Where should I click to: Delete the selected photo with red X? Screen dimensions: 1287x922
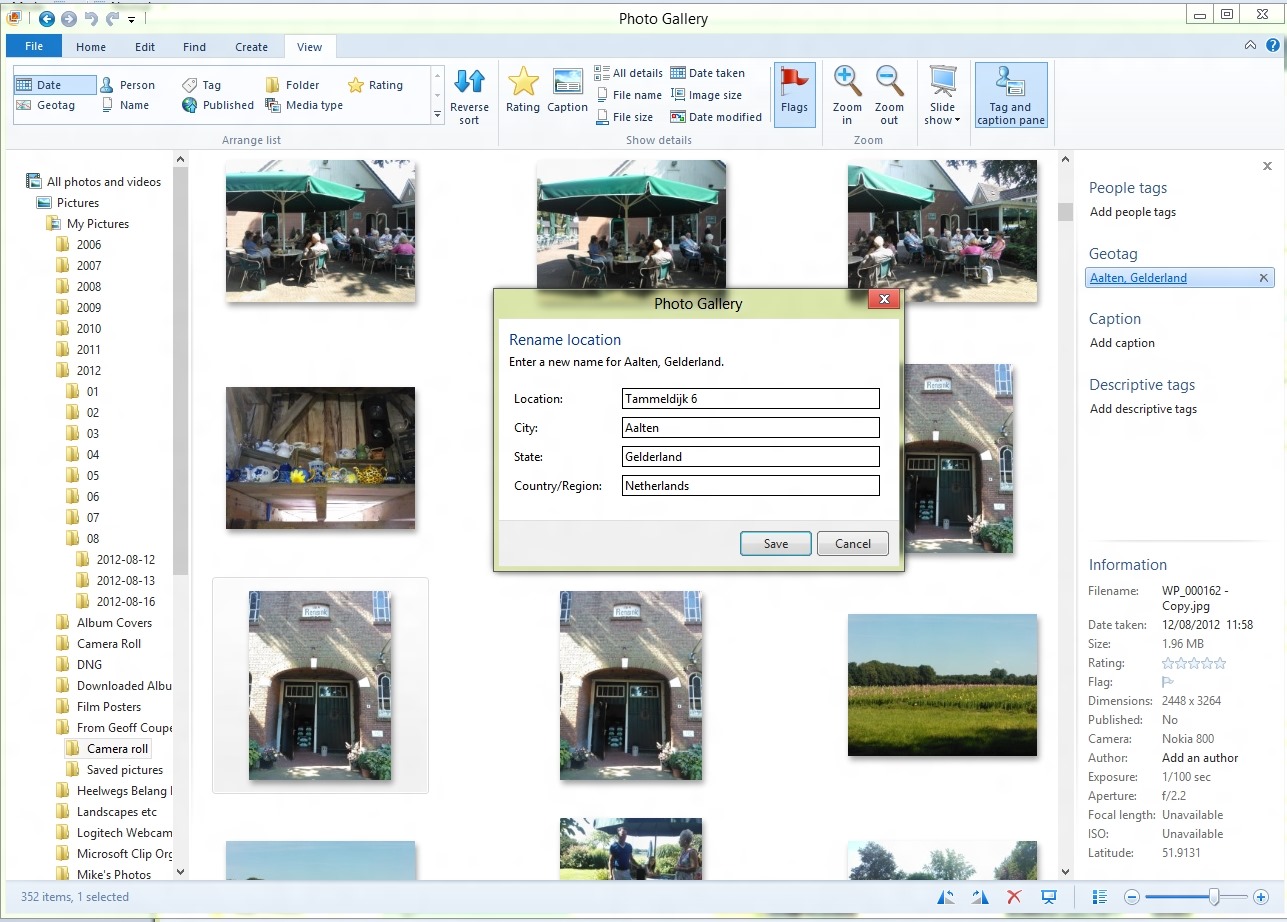[x=1014, y=897]
